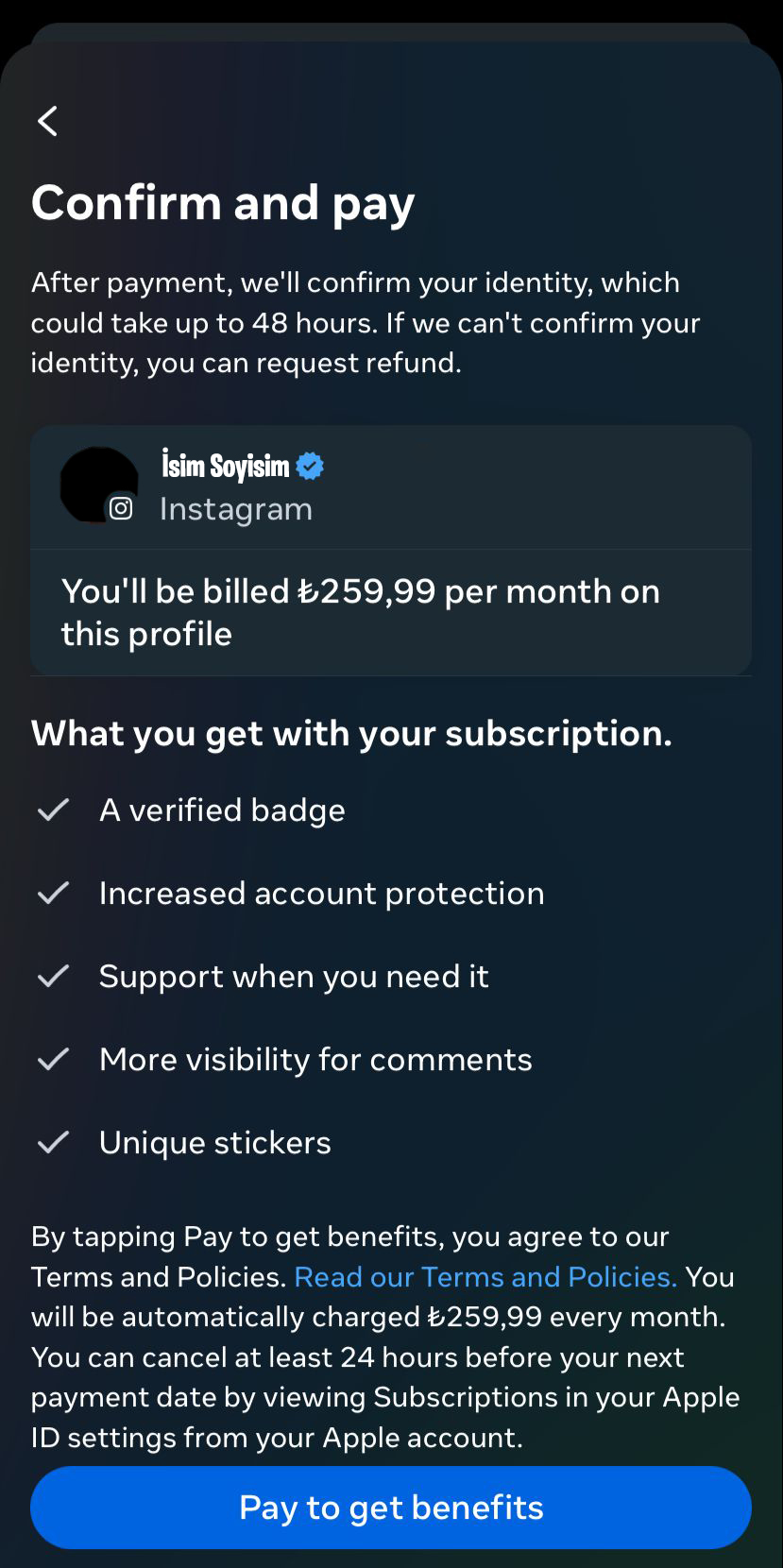Screen dimensions: 783x1568
Task: Click the 'Support when you need it' text
Action: click(x=294, y=977)
